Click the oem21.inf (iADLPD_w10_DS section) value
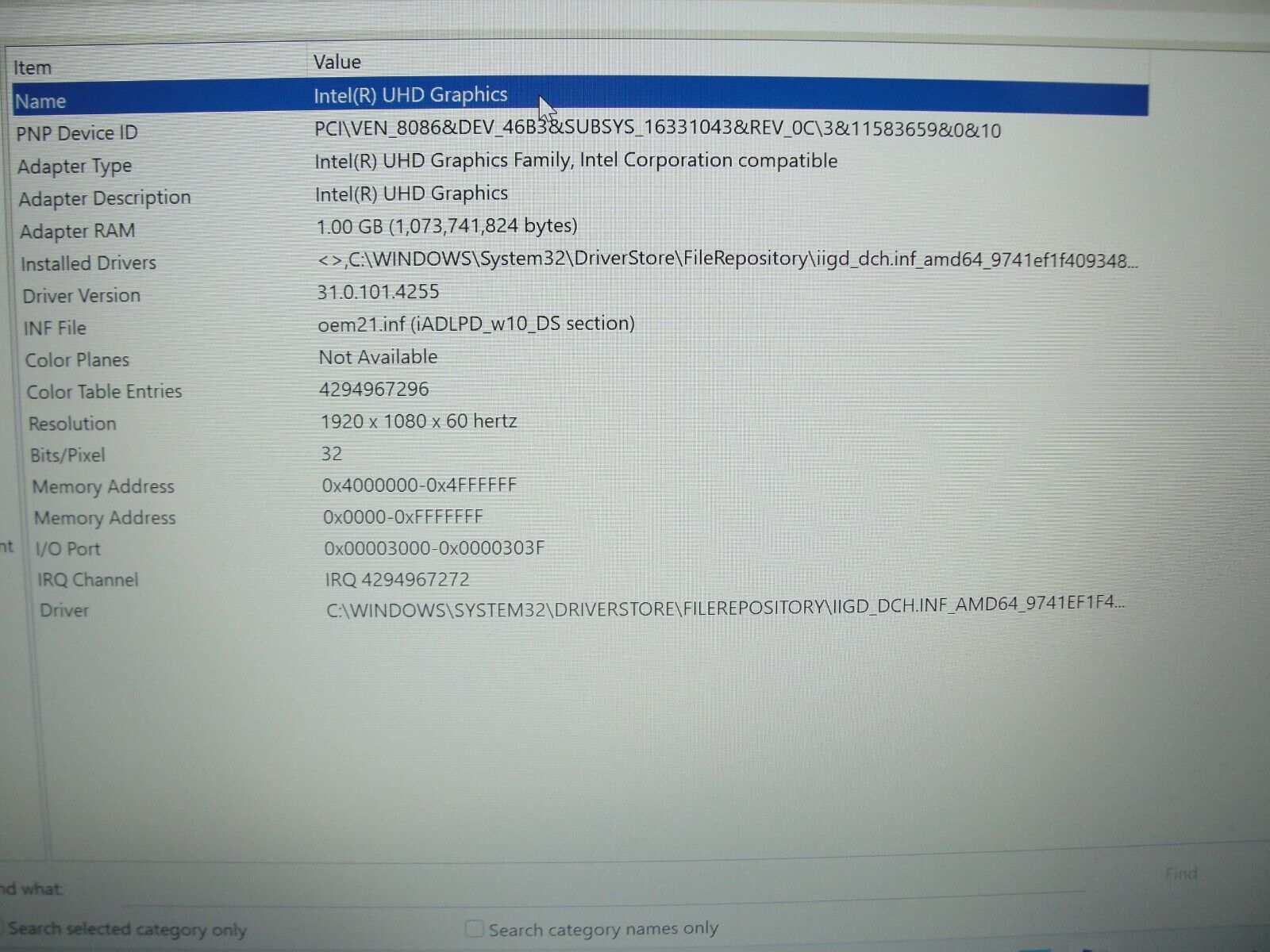This screenshot has height=952, width=1270. [x=476, y=324]
